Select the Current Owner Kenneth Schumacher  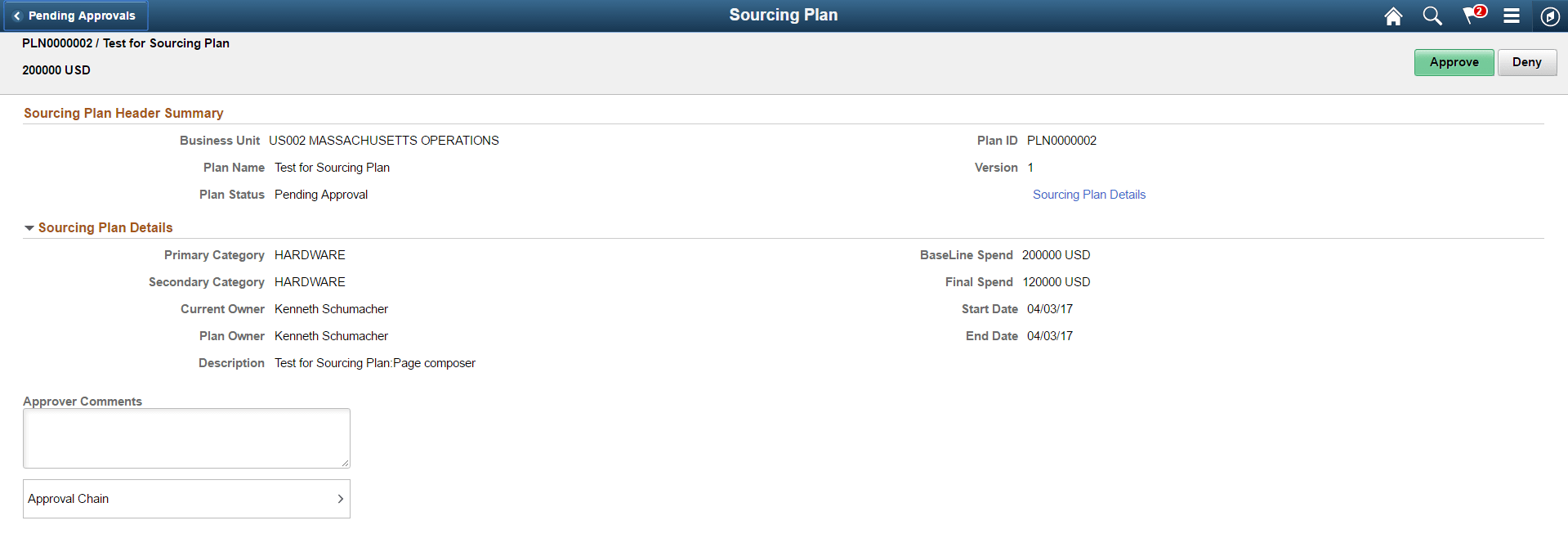(x=331, y=308)
